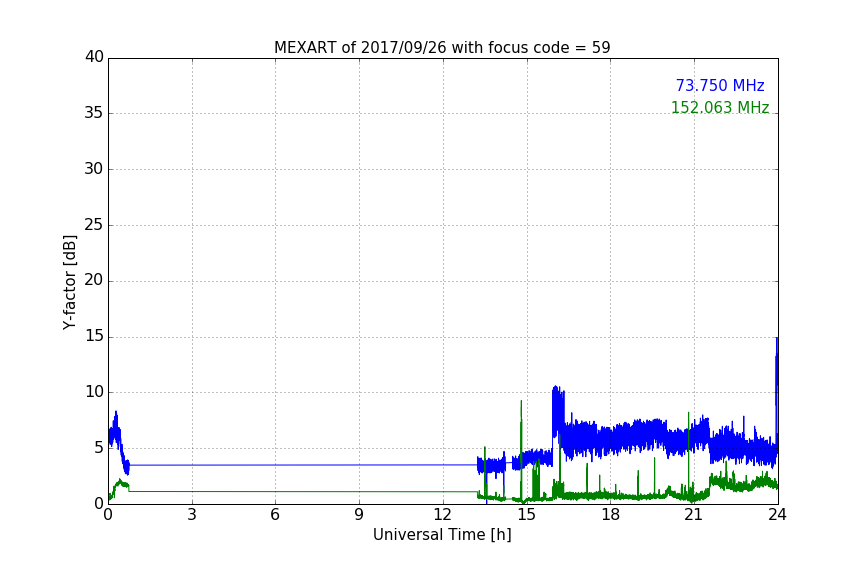Viewport: 864px width, 576px height.
Task: Click the x-axis tick label '21'
Action: pyautogui.click(x=694, y=515)
